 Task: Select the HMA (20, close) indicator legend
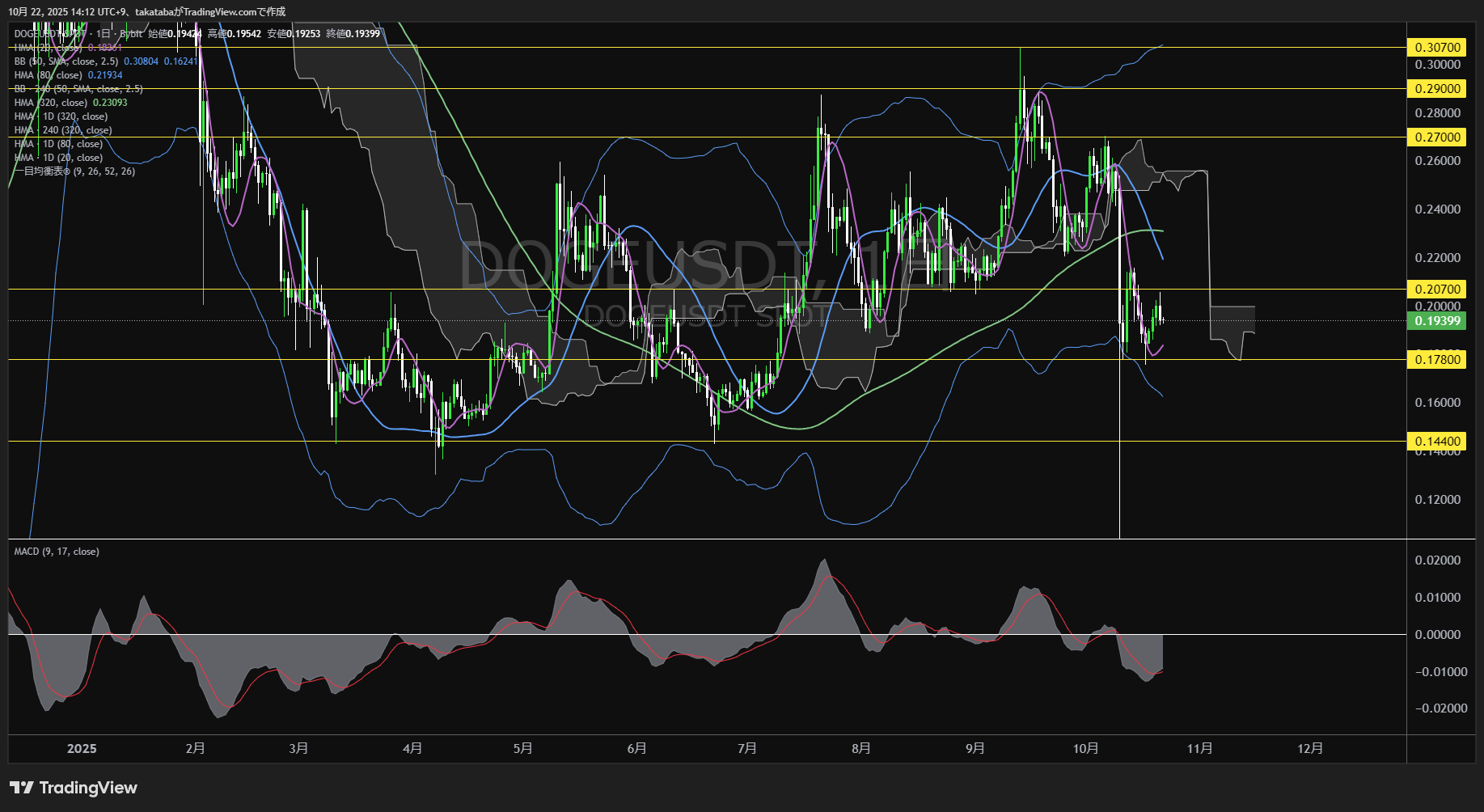pyautogui.click(x=49, y=48)
